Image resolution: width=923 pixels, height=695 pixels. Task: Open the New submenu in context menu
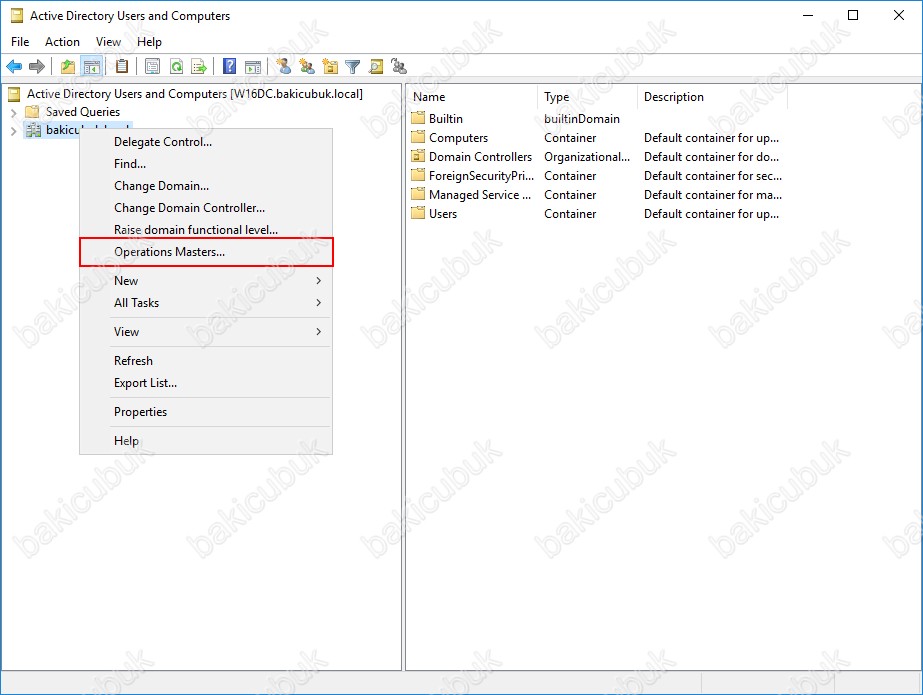coord(206,281)
